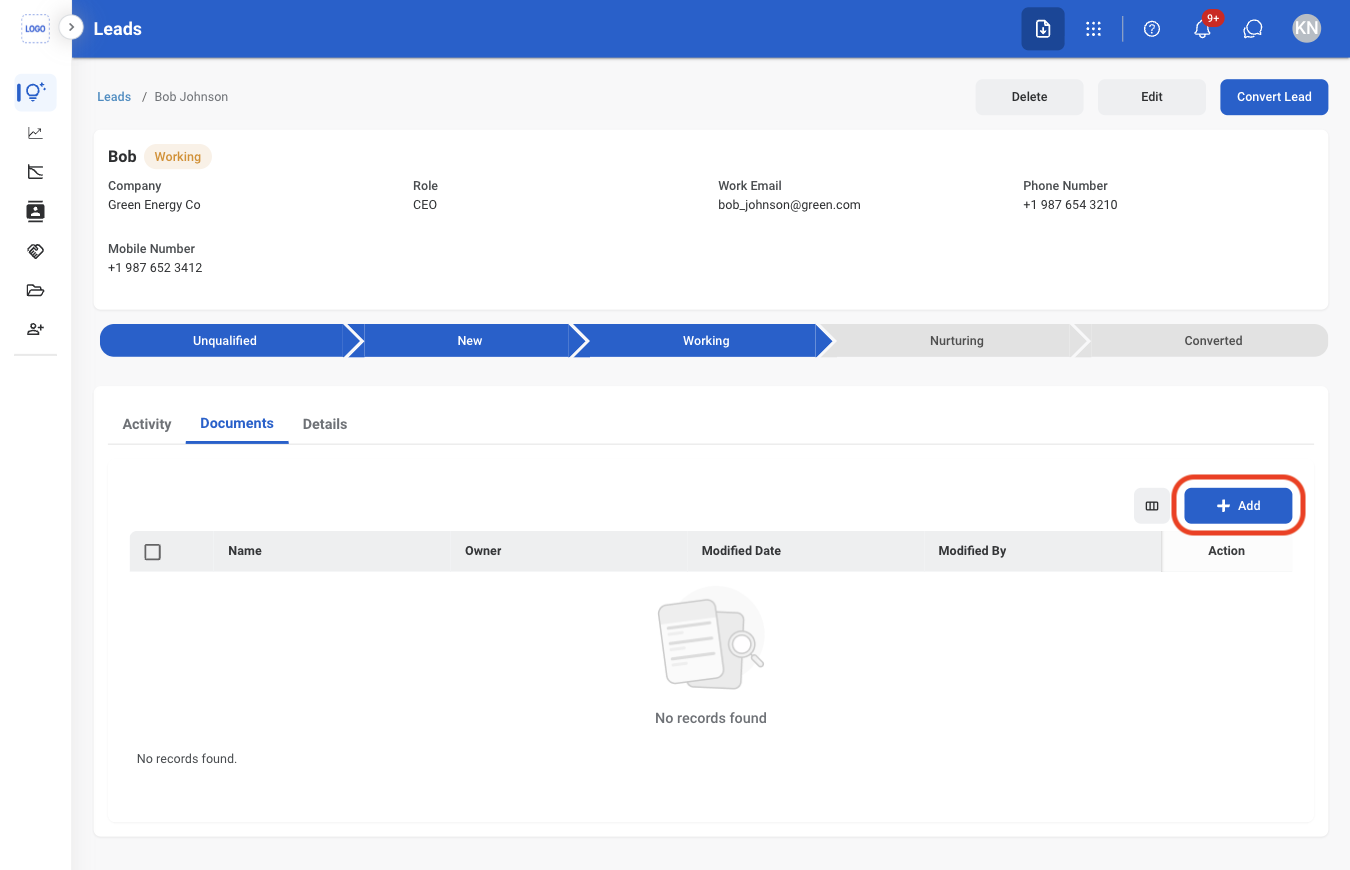Open the column settings icon beside Add
This screenshot has width=1350, height=870.
[x=1152, y=506]
